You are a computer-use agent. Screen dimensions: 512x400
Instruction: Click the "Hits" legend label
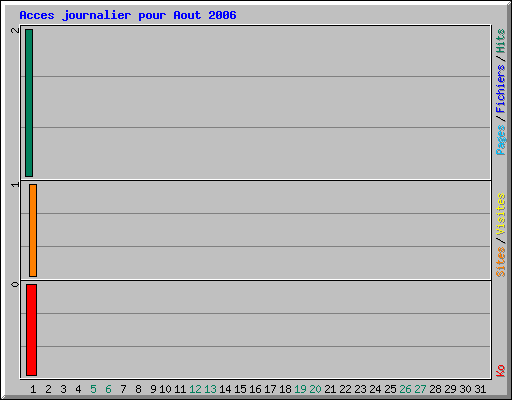[500, 41]
